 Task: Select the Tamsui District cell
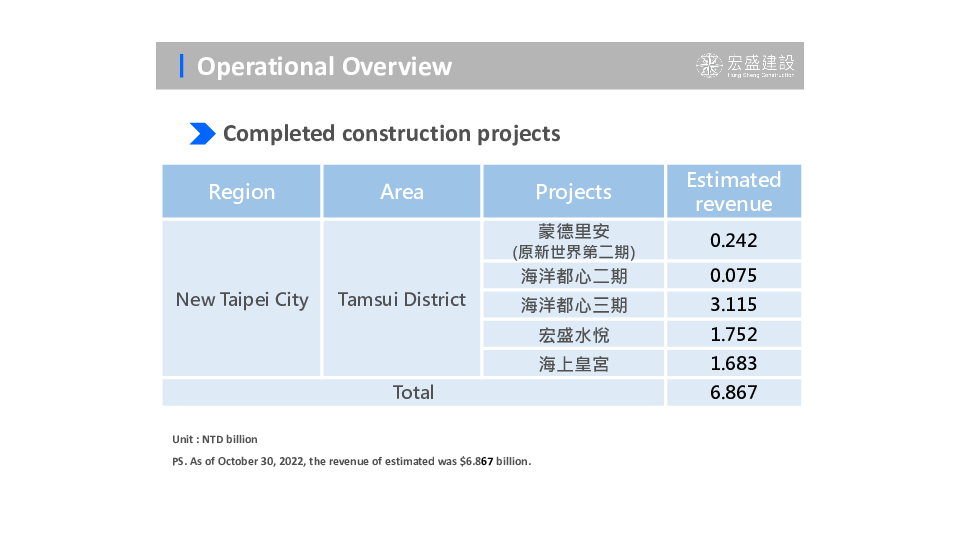tap(402, 299)
